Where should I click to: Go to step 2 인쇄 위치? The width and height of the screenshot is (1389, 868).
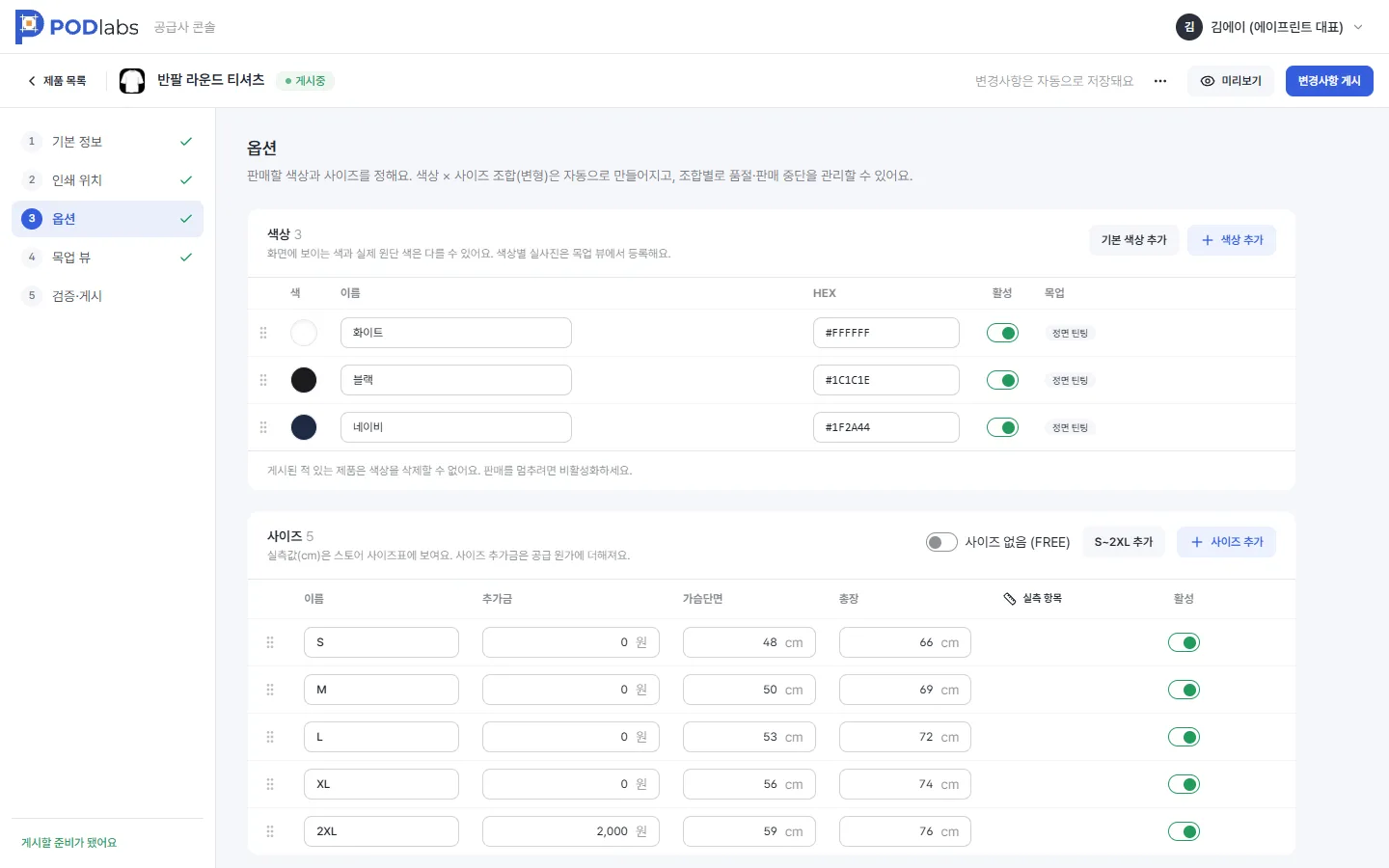click(107, 180)
